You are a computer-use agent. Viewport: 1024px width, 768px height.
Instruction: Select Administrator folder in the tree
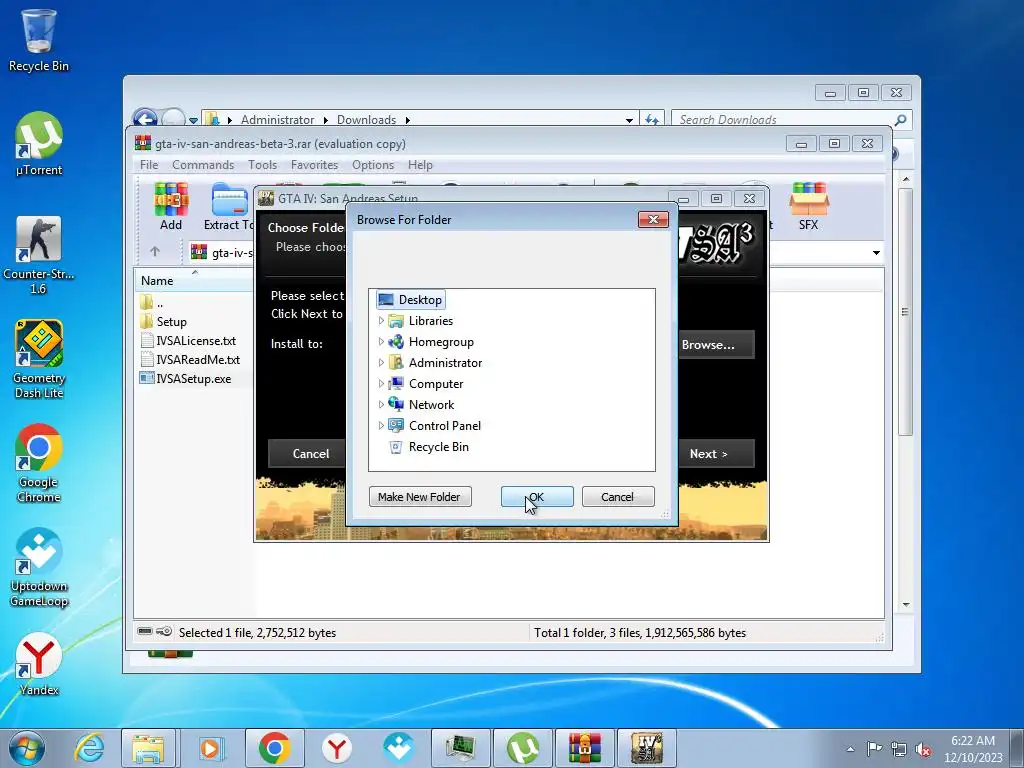point(445,362)
